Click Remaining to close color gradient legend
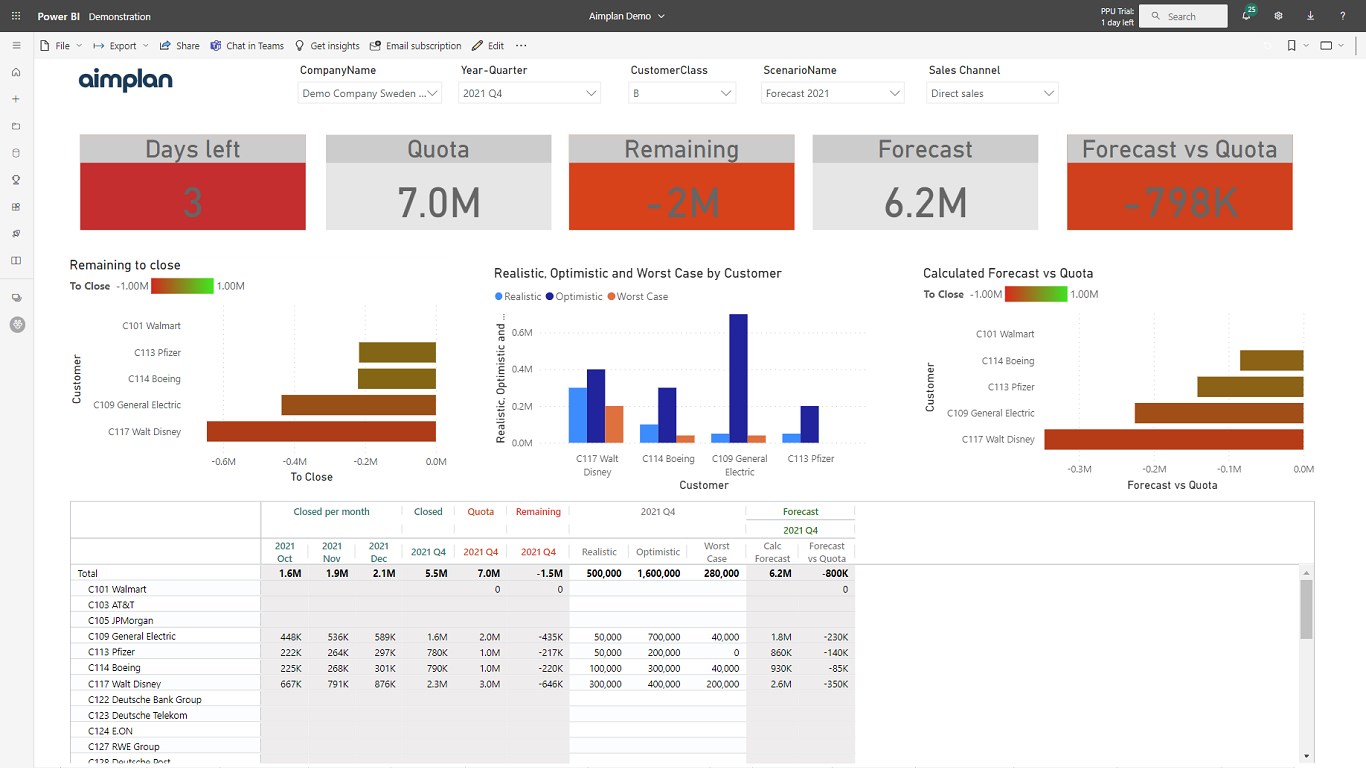Viewport: 1366px width, 768px height. pos(182,286)
